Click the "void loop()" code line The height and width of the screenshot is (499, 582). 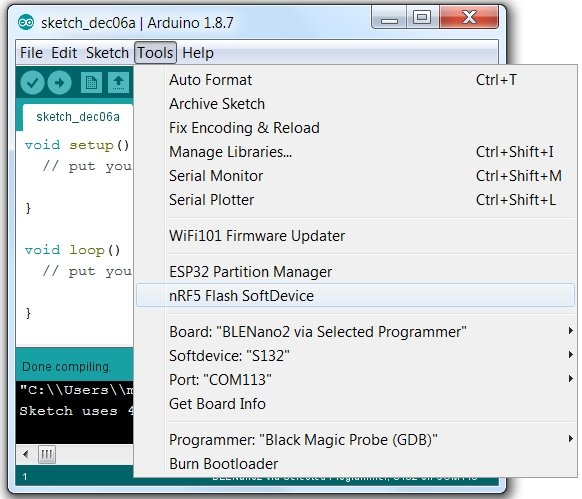point(73,250)
